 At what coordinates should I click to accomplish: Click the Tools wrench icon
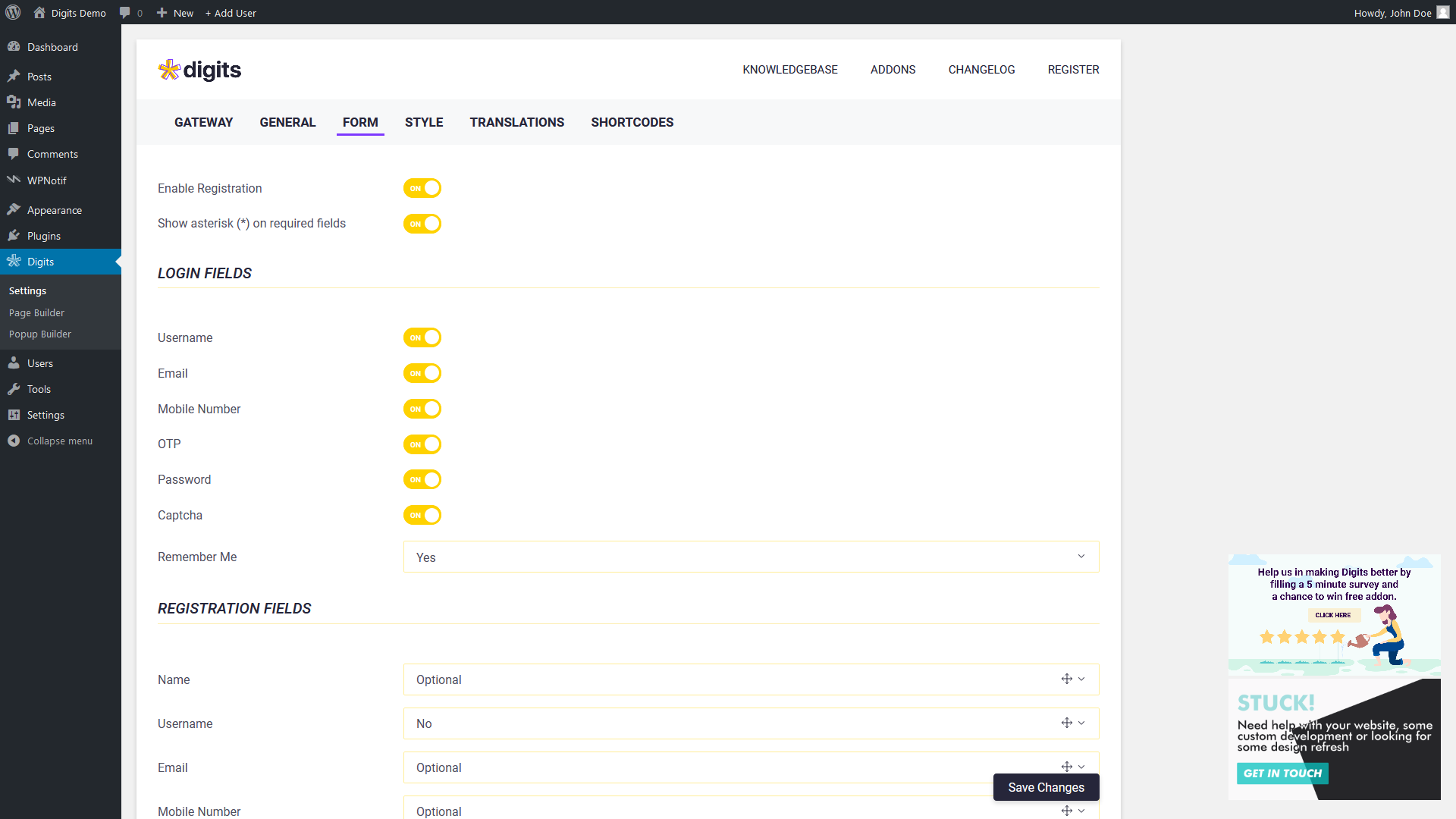pyautogui.click(x=14, y=388)
